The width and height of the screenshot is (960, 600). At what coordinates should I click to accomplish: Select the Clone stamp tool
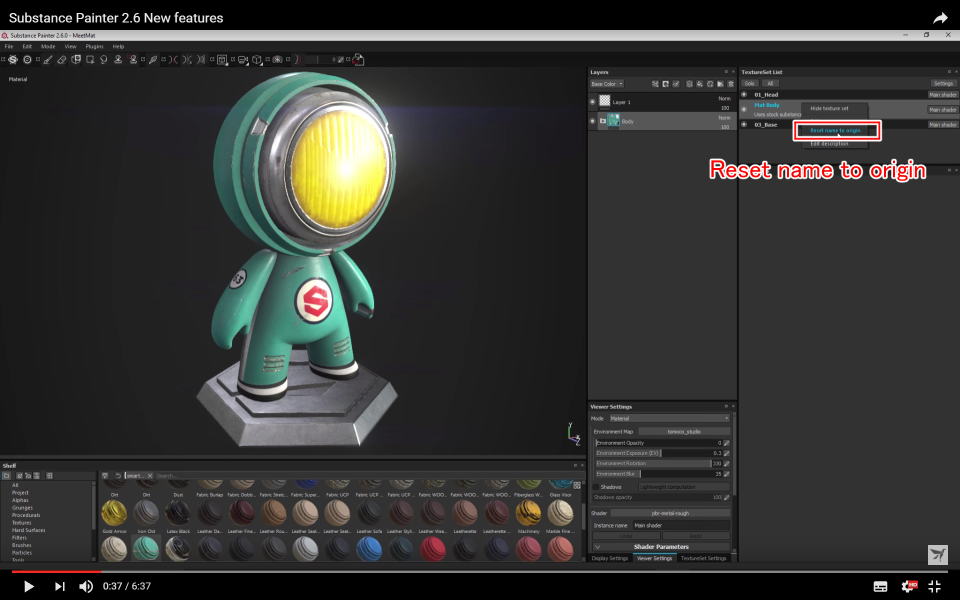[x=118, y=59]
